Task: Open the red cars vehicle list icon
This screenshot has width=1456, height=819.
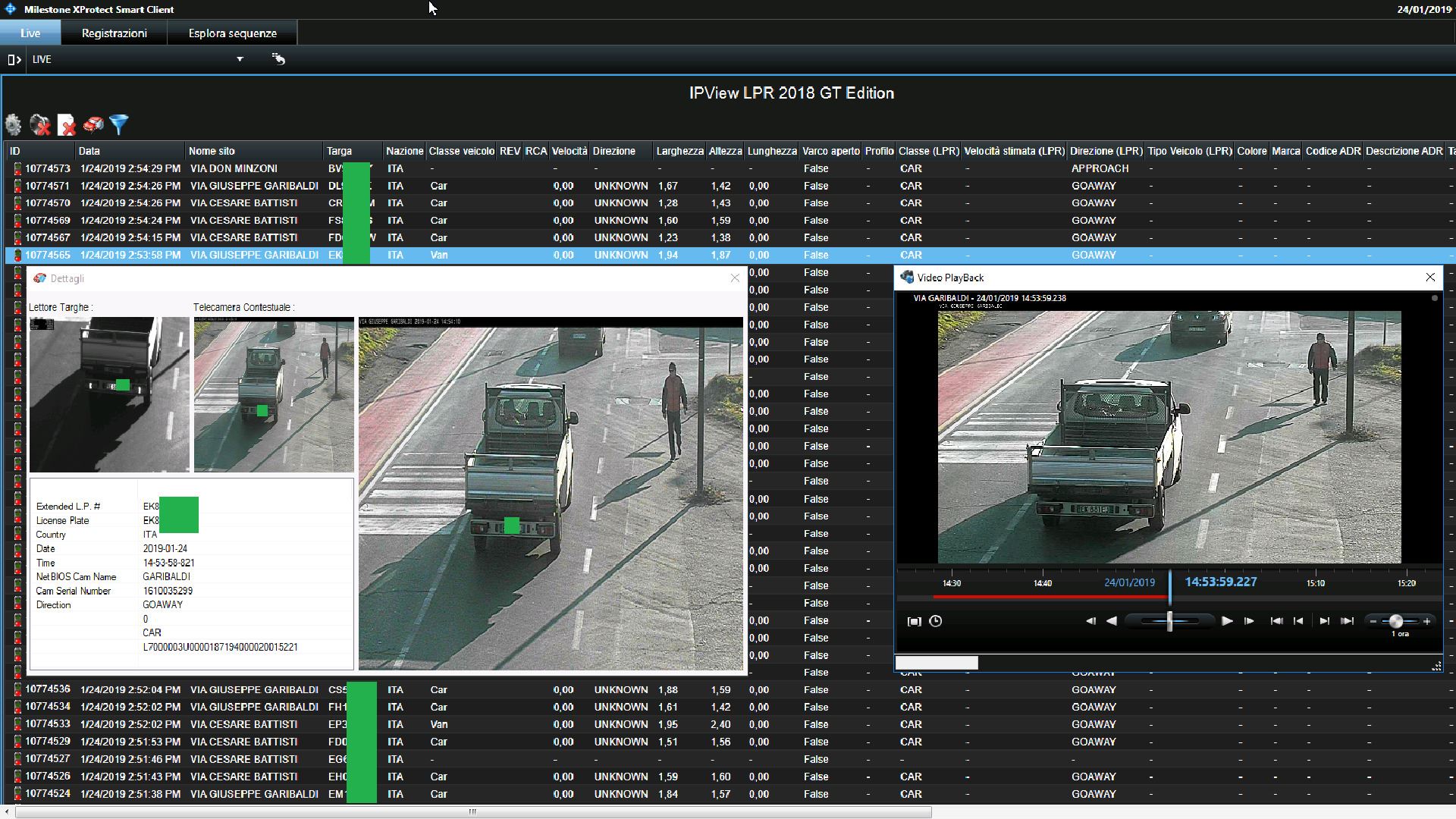Action: (93, 124)
